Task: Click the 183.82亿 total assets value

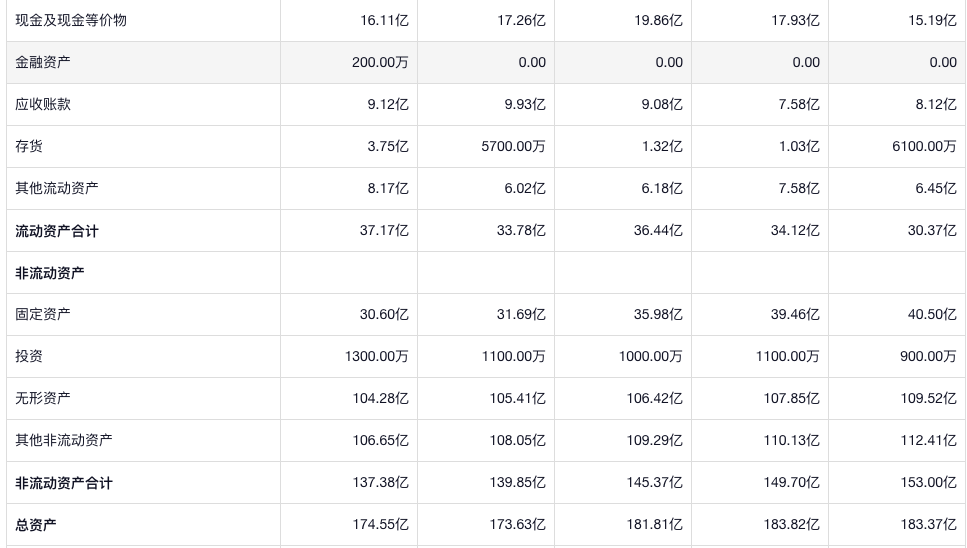Action: [790, 524]
